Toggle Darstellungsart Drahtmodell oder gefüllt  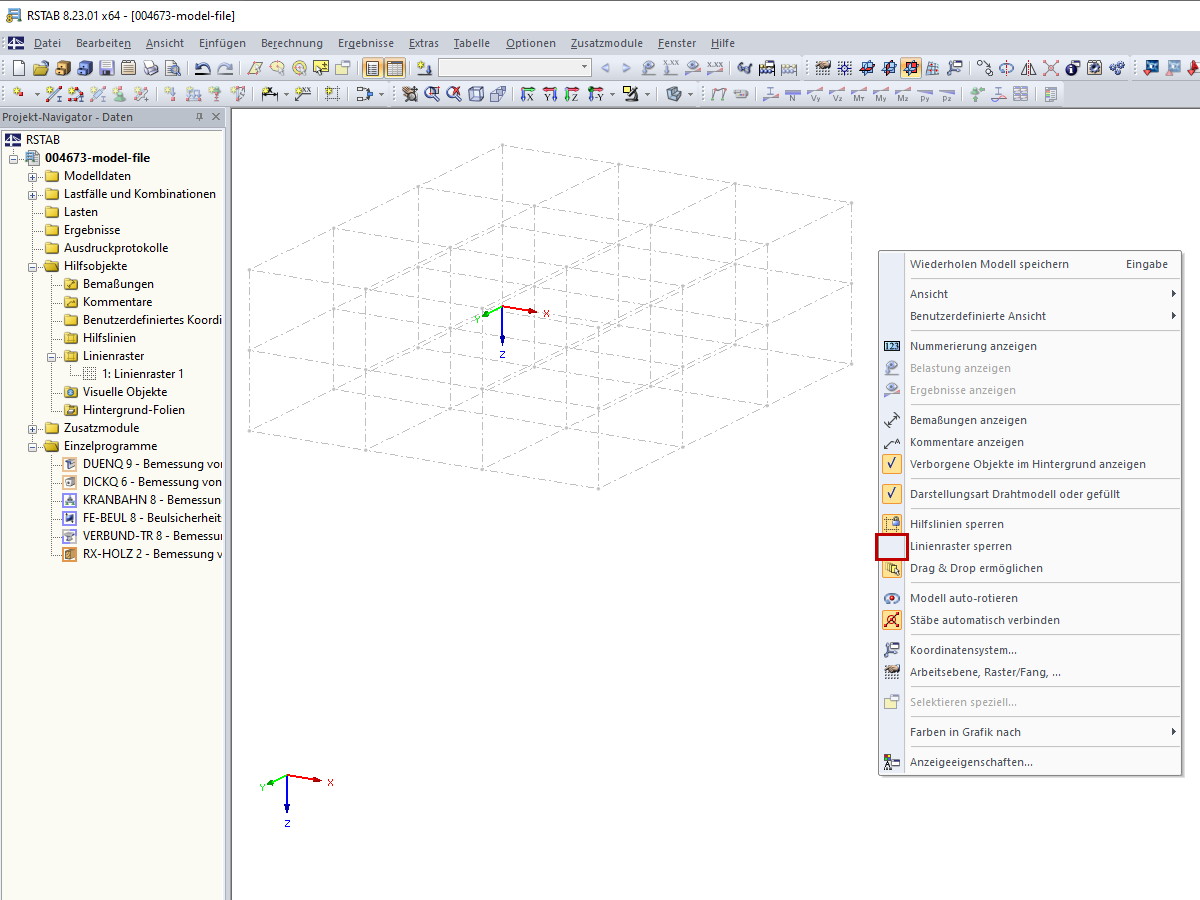(1030, 494)
